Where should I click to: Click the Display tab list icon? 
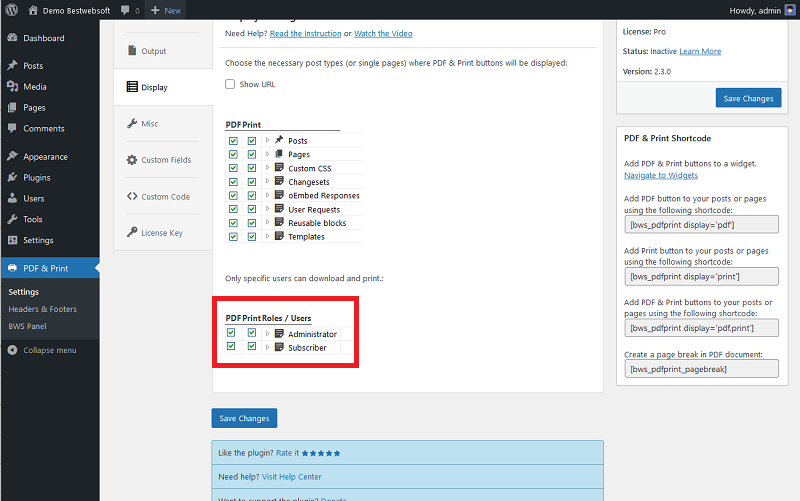(x=132, y=87)
